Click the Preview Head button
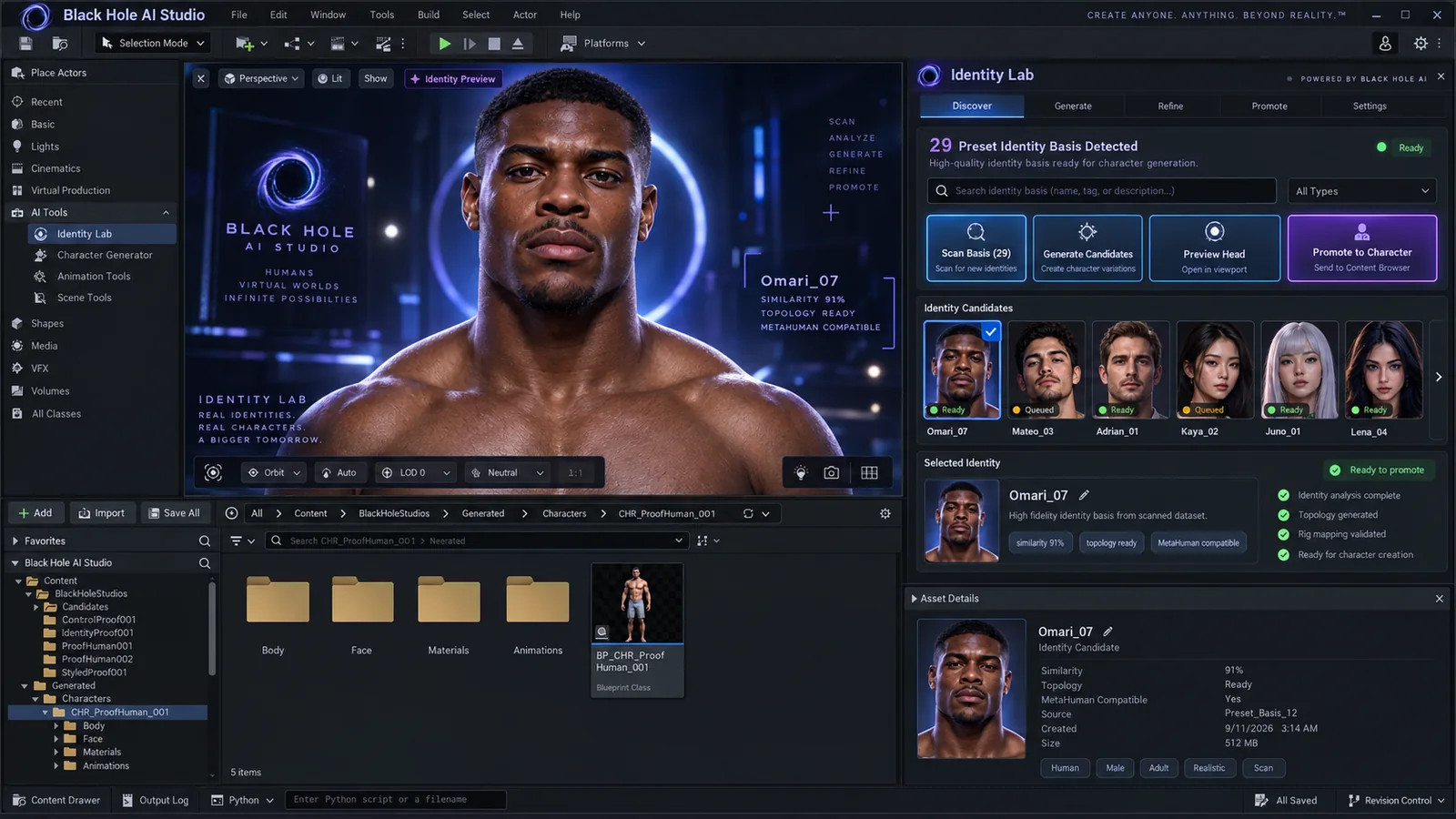Screen dimensions: 1456x819 (1215, 248)
